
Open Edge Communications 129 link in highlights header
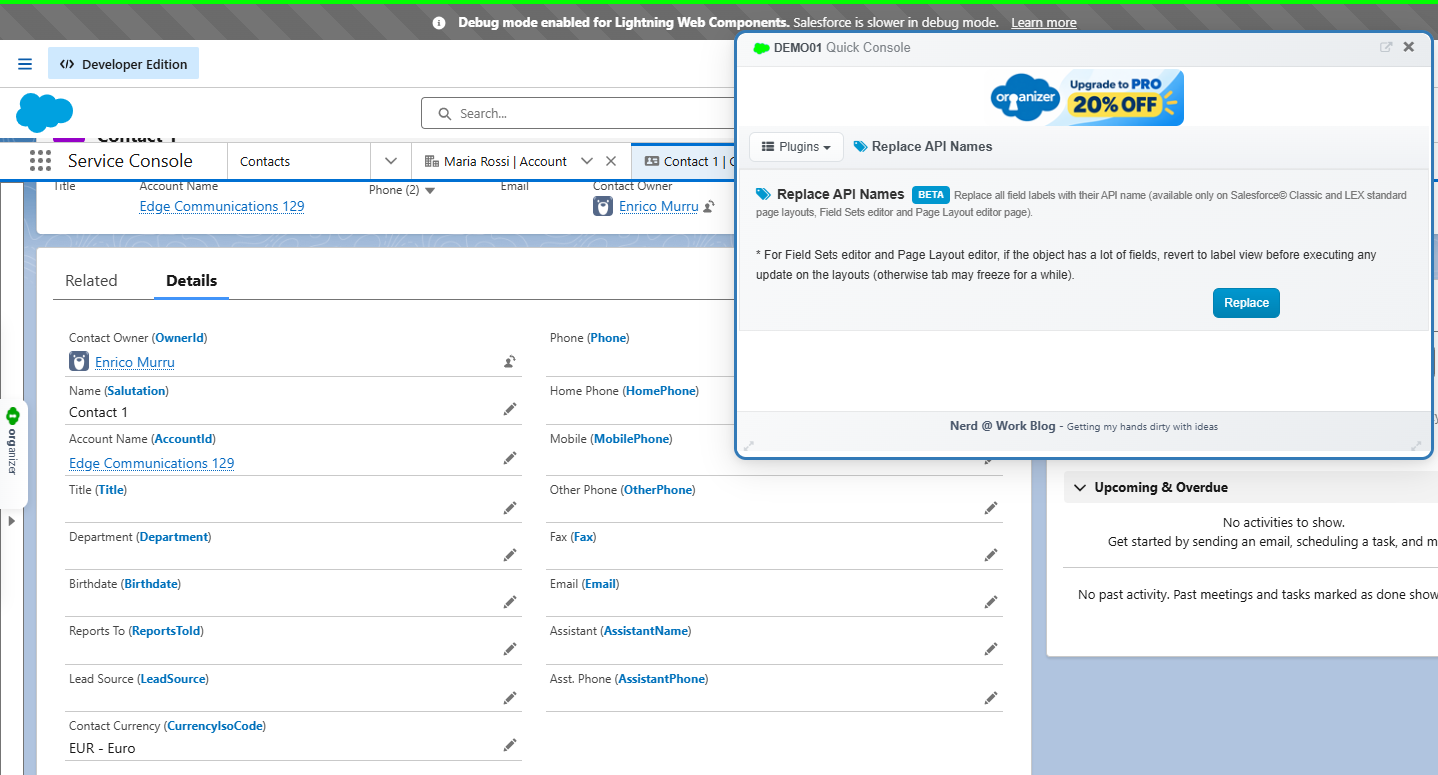222,207
